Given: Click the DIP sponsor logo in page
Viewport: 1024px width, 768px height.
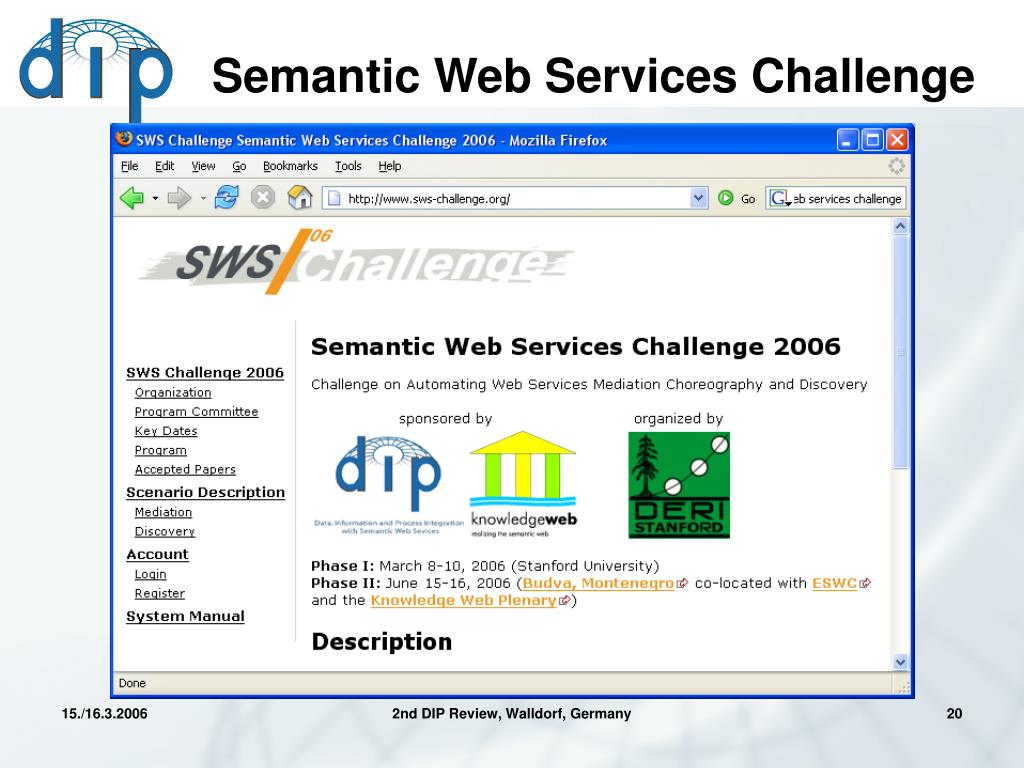Looking at the screenshot, I should [x=389, y=486].
